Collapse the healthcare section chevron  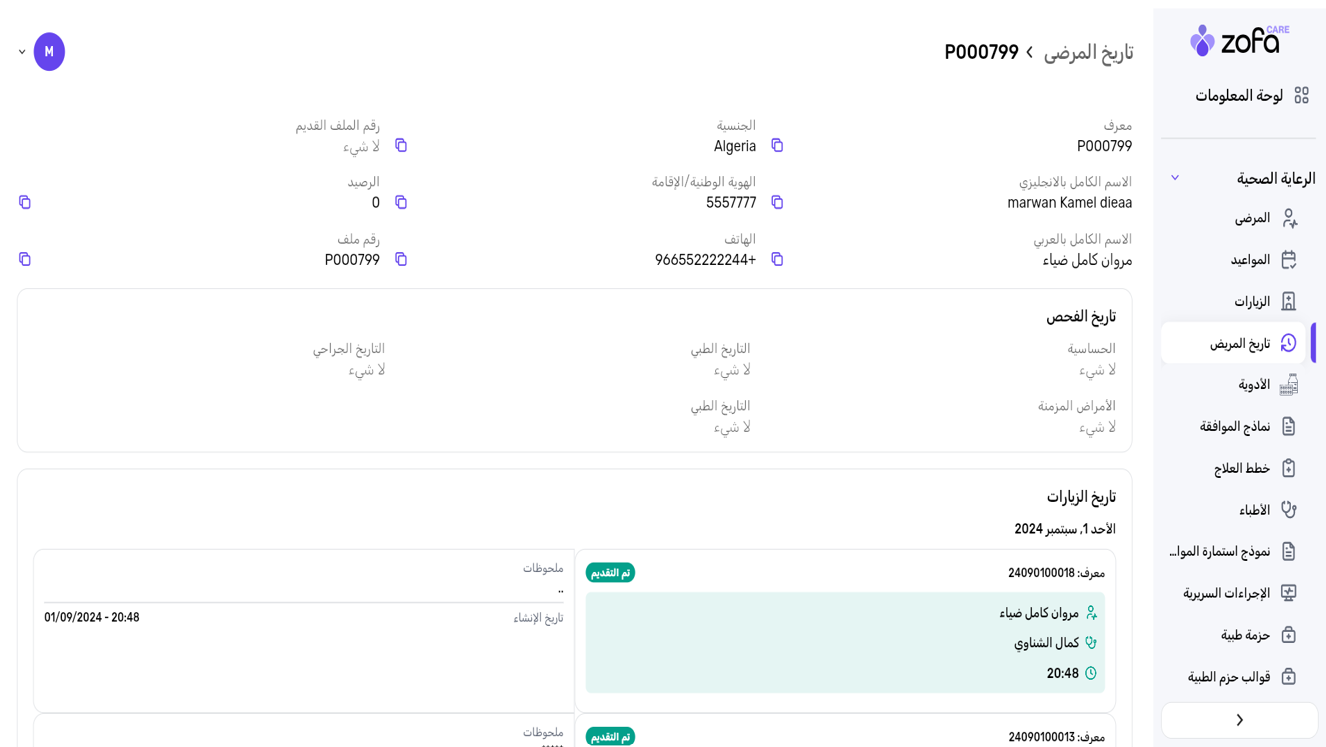point(1175,178)
